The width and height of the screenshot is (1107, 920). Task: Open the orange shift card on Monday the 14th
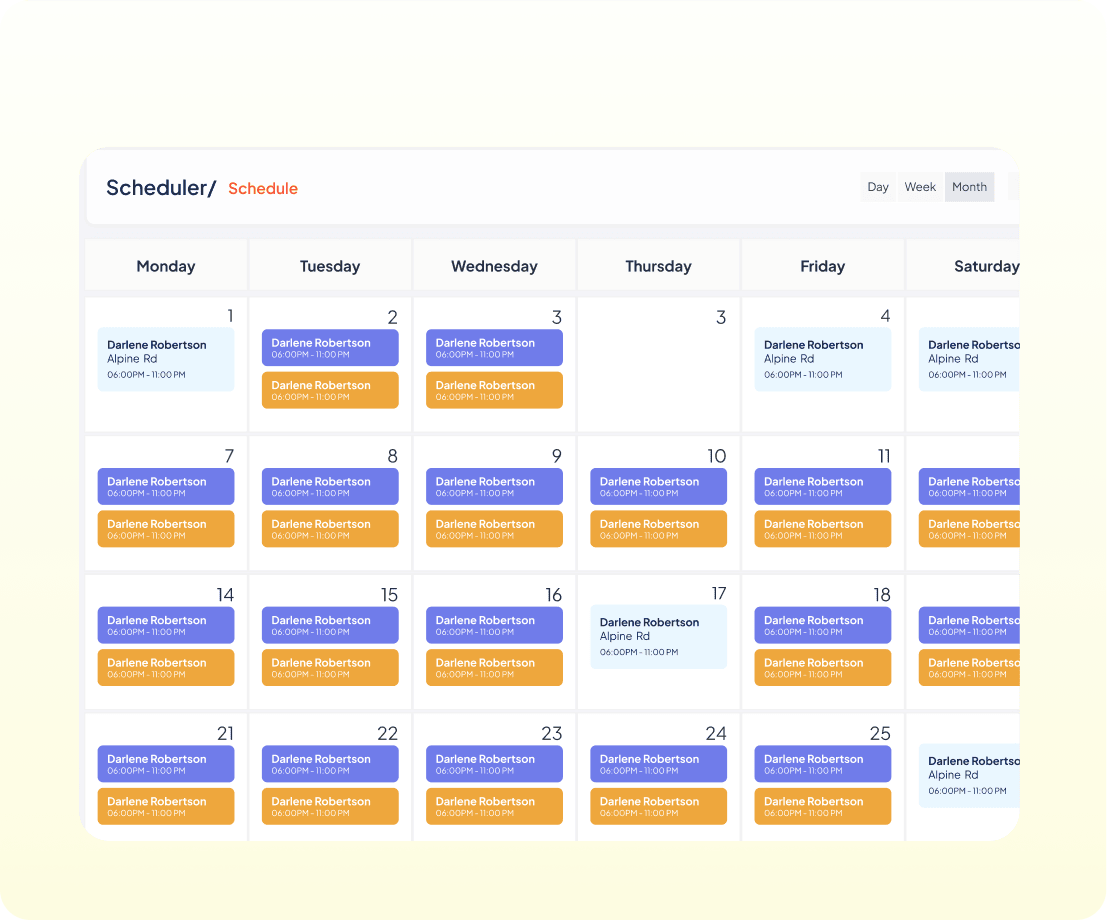(x=166, y=667)
